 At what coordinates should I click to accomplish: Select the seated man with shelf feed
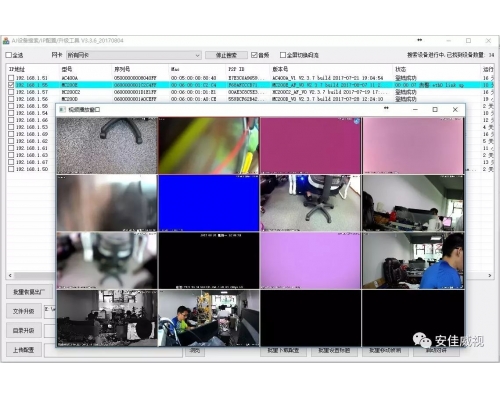point(209,318)
